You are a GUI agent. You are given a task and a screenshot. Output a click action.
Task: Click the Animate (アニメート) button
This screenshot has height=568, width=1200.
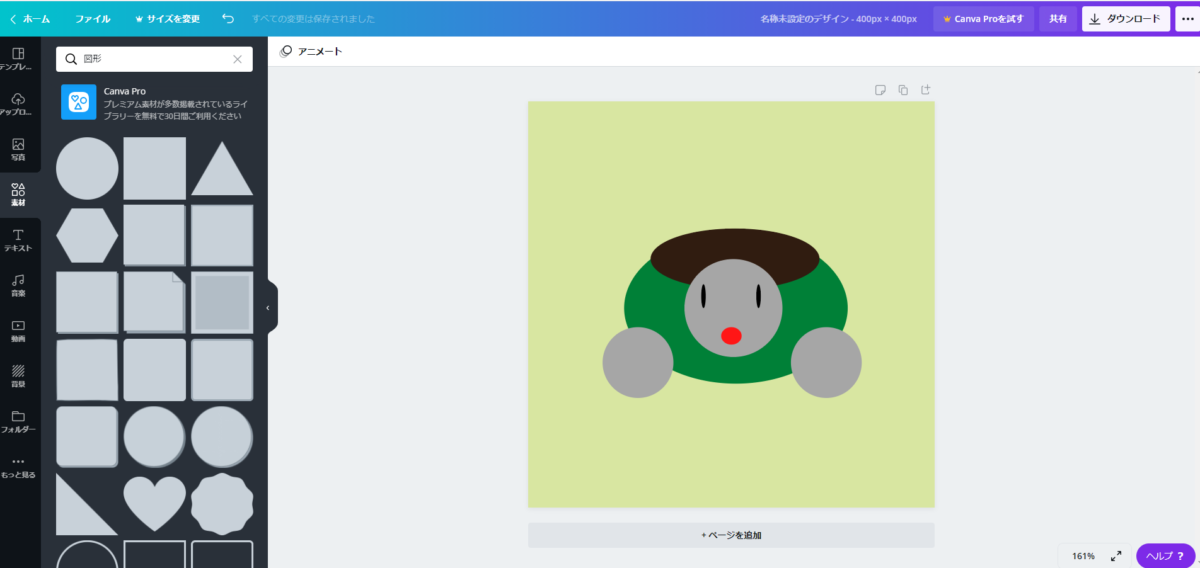(x=311, y=51)
